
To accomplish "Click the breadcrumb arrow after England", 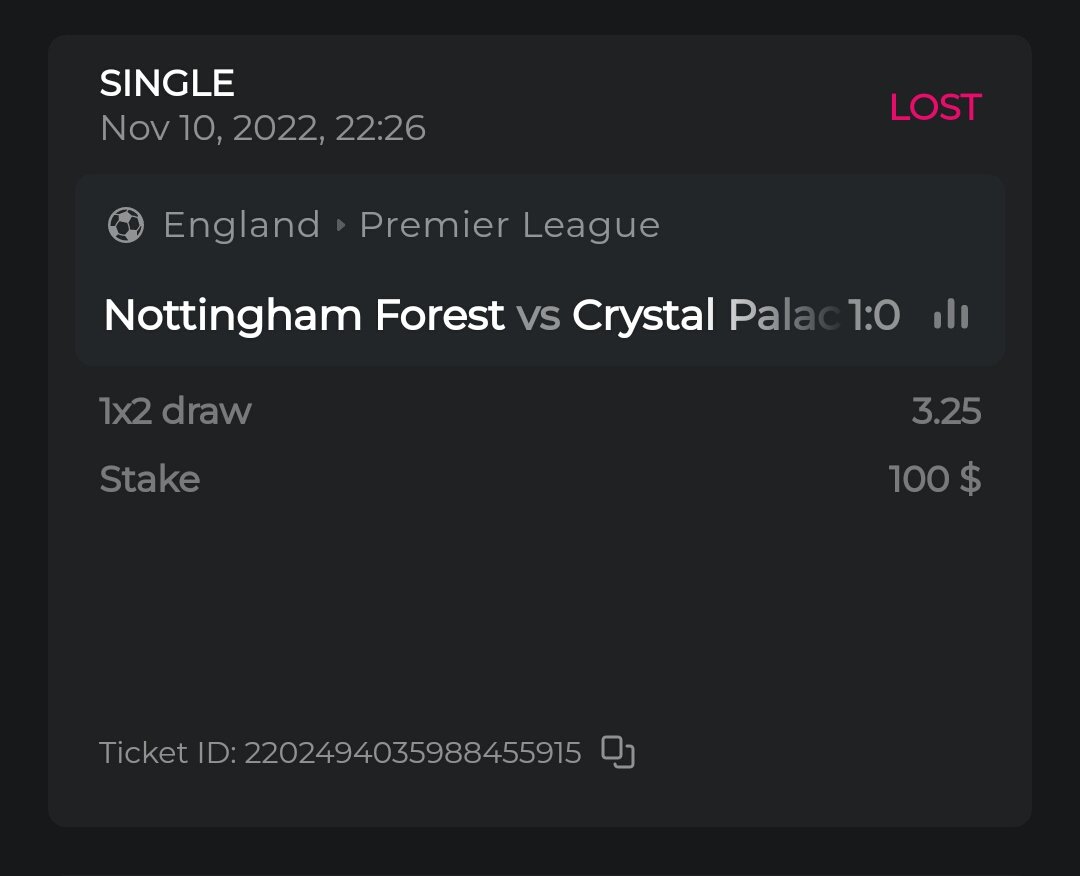I will click(x=340, y=225).
